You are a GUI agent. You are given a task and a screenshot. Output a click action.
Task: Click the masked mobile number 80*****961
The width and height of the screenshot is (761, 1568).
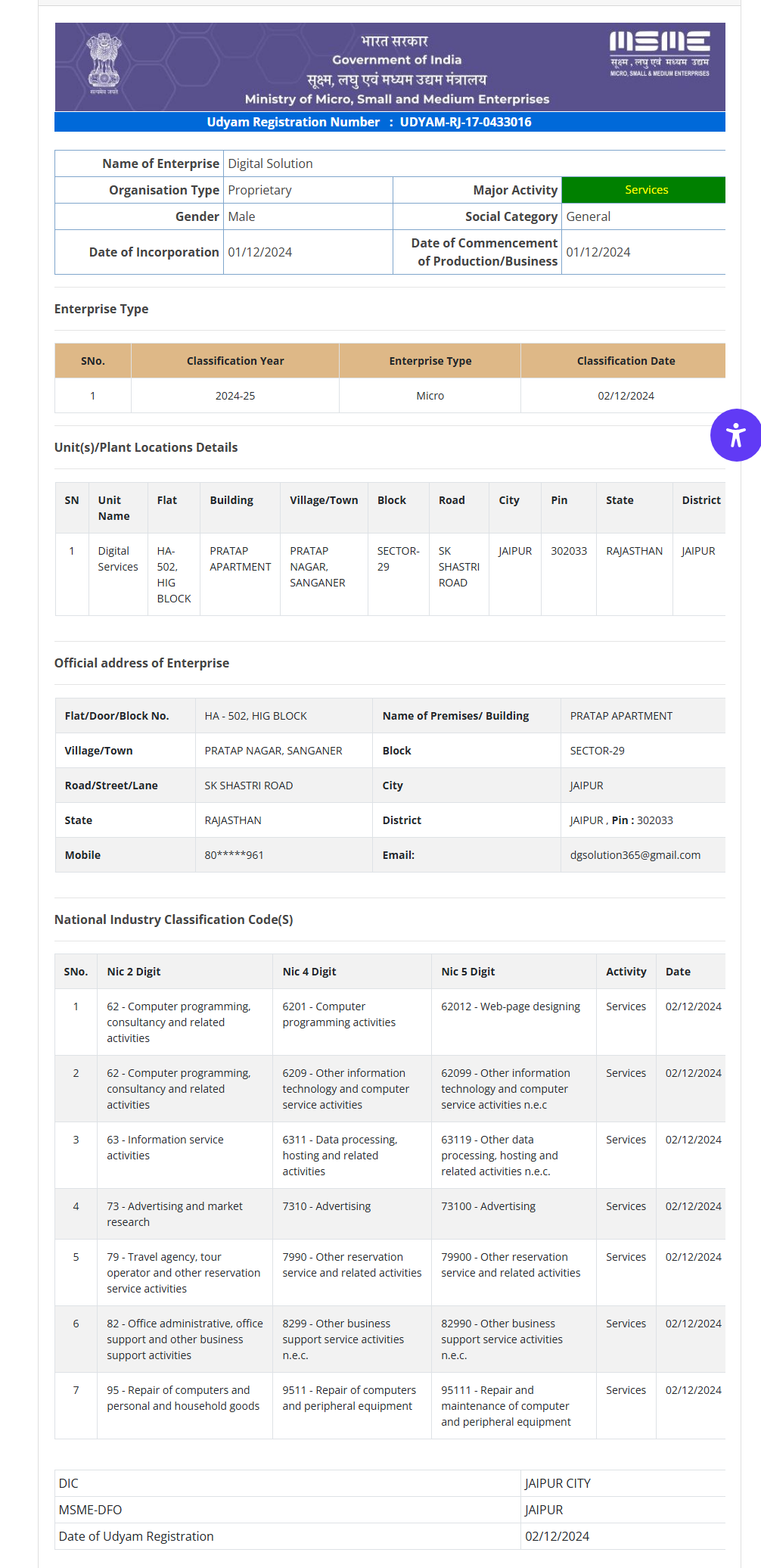(x=234, y=855)
